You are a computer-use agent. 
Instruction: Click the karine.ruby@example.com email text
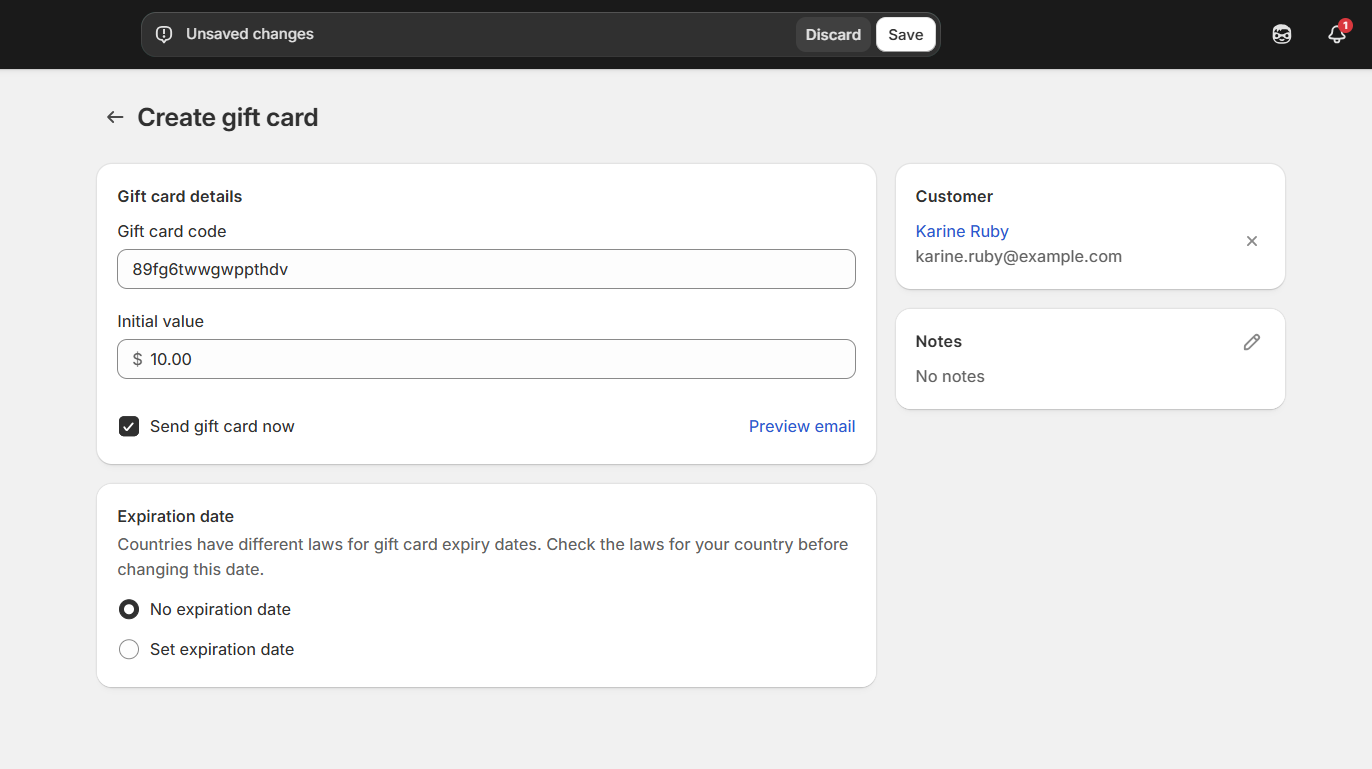click(1018, 256)
